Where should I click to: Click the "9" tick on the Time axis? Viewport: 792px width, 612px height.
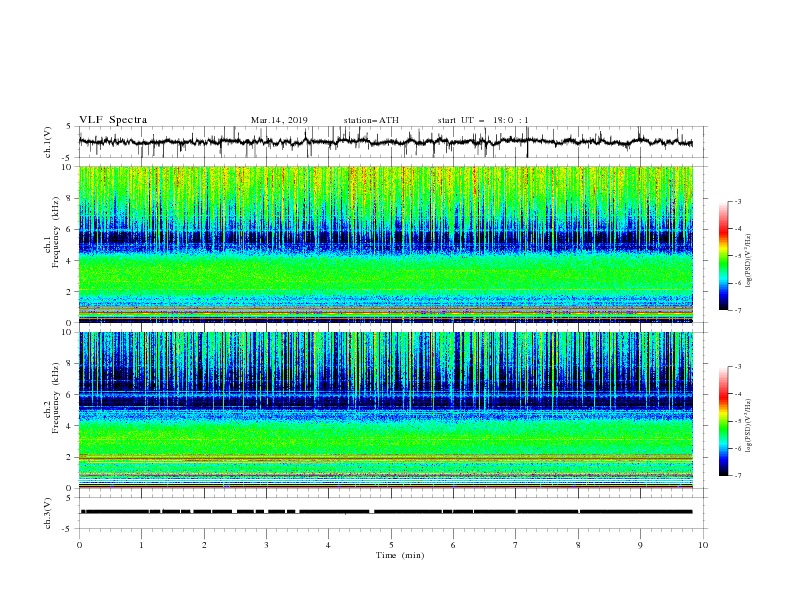pyautogui.click(x=640, y=545)
